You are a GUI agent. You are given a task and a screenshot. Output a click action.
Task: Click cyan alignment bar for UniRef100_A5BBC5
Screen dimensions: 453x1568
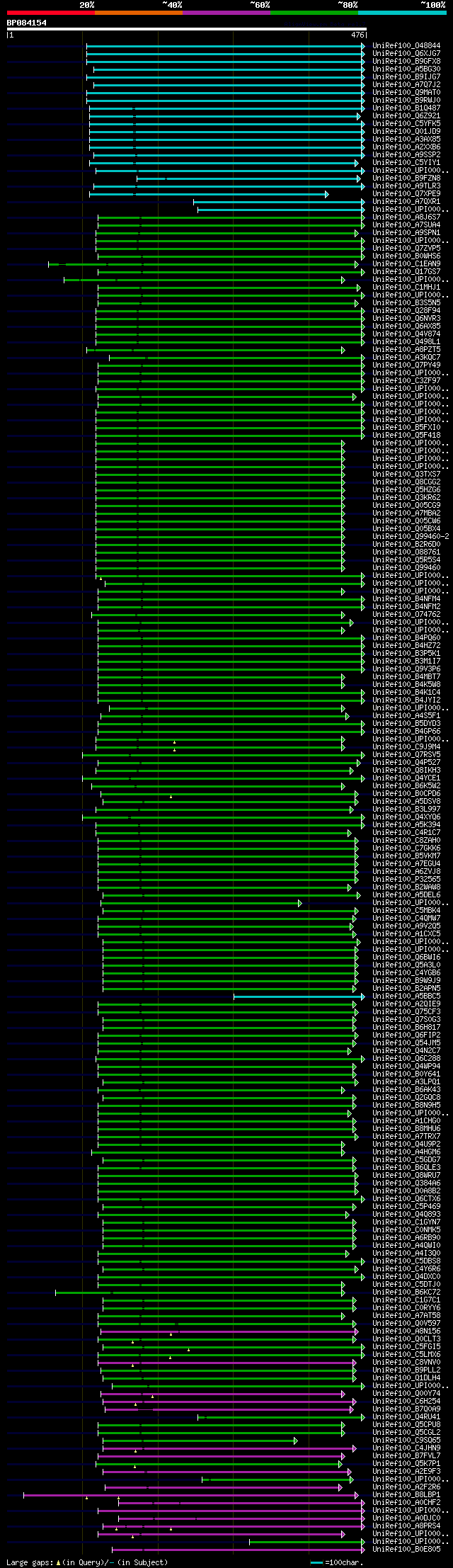(299, 996)
